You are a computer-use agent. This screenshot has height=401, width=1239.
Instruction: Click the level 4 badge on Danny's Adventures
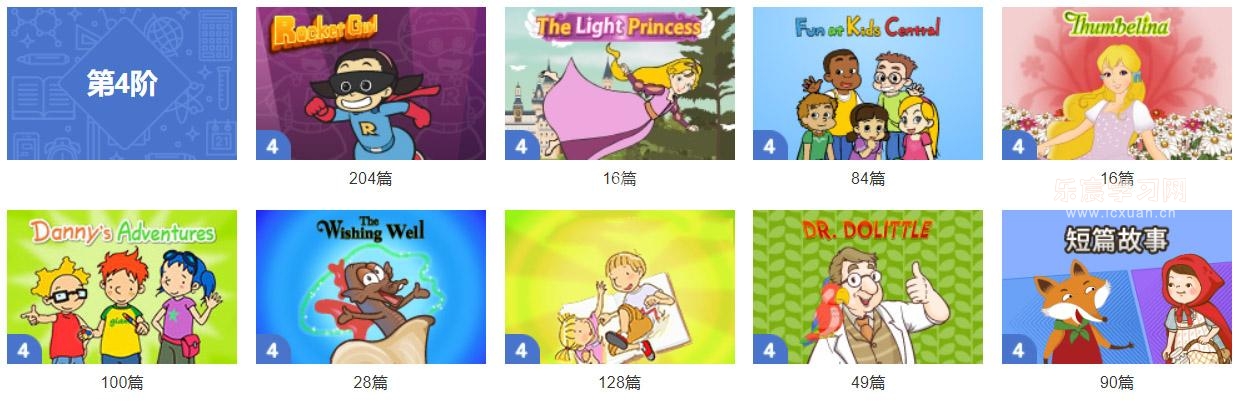[x=23, y=349]
